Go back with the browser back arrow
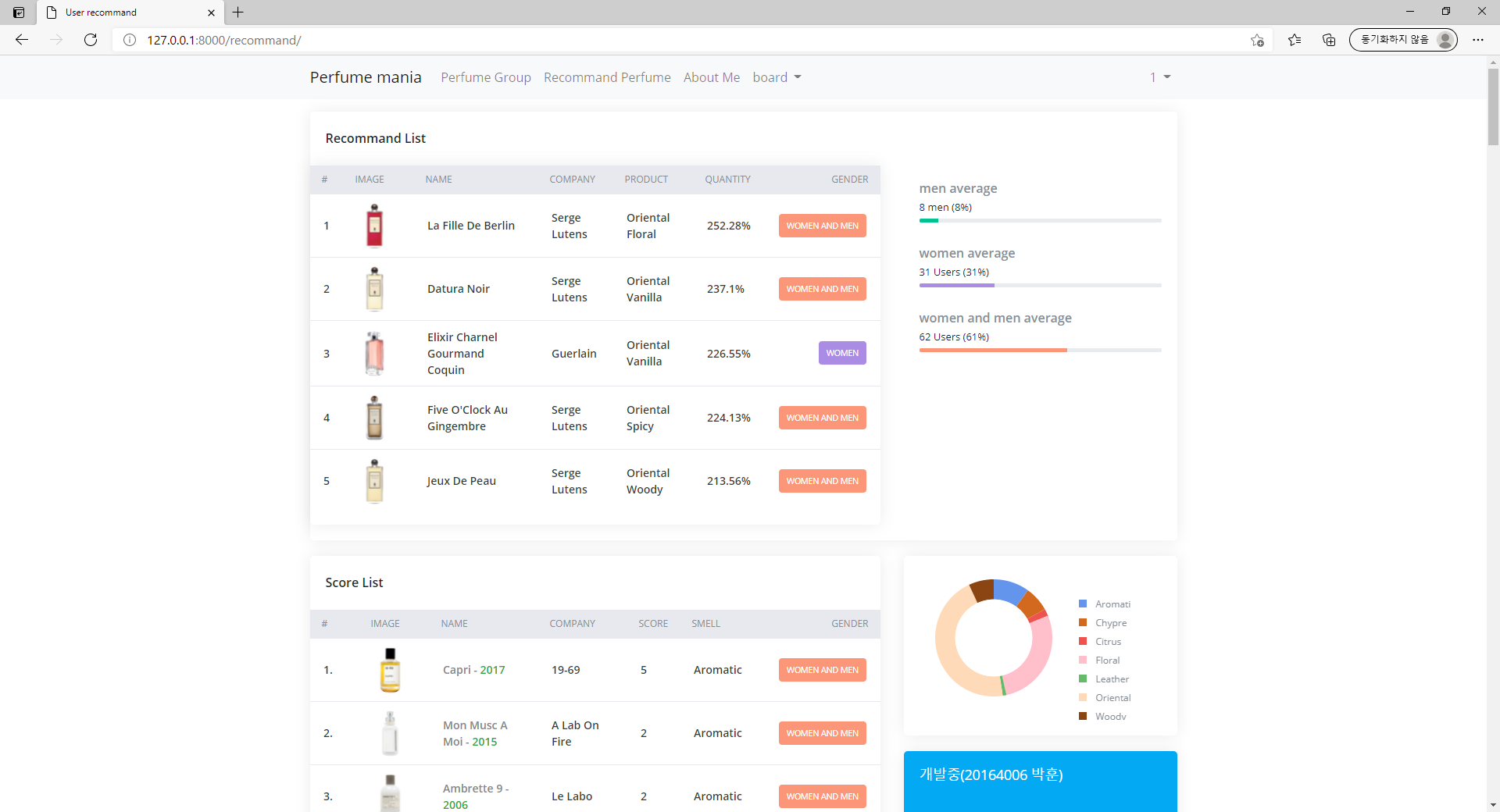This screenshot has width=1500, height=812. pyautogui.click(x=22, y=40)
